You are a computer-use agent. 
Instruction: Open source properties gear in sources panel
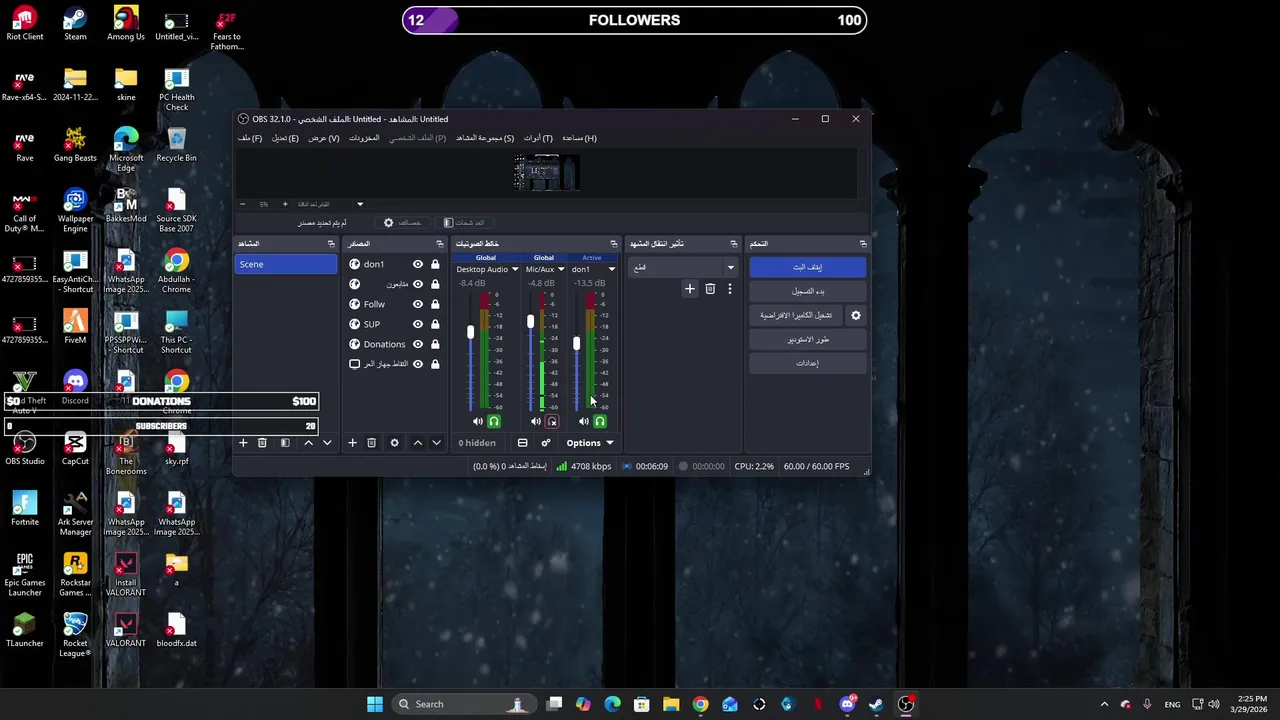point(394,443)
